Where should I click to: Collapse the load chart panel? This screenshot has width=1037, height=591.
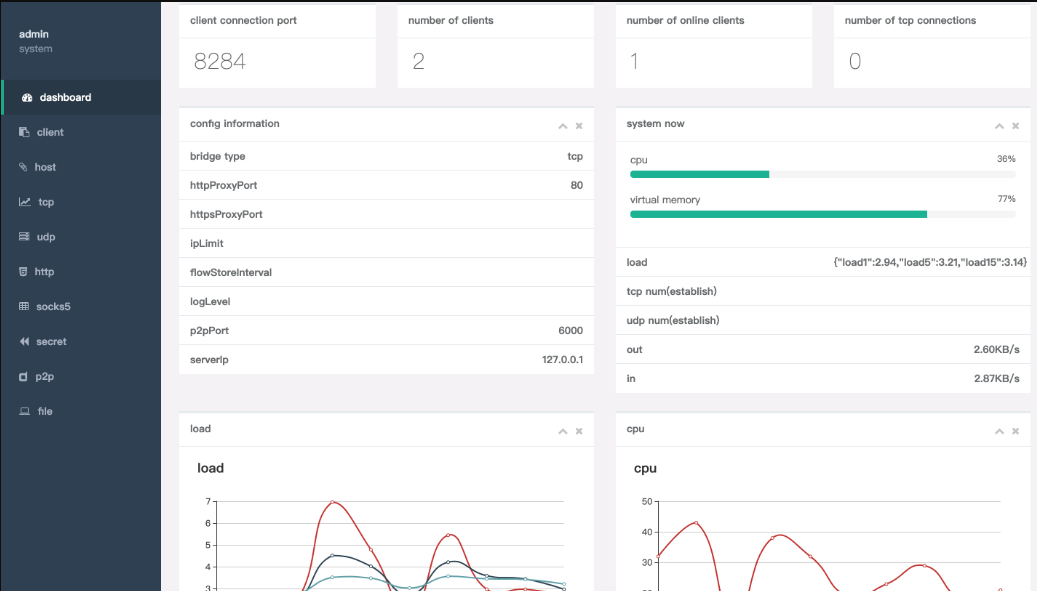pos(563,431)
